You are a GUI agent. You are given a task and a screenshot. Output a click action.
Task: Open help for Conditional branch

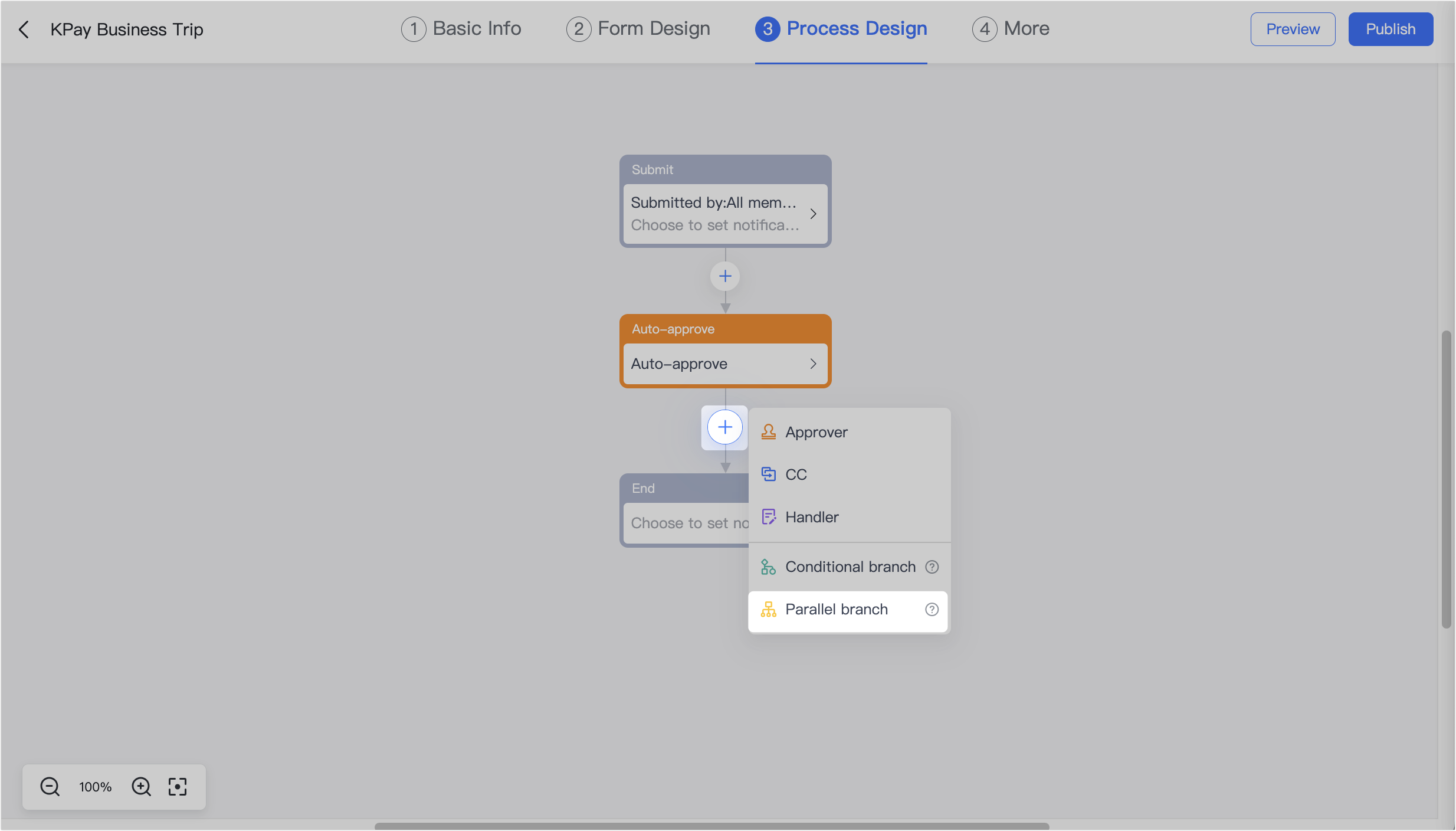pos(932,567)
